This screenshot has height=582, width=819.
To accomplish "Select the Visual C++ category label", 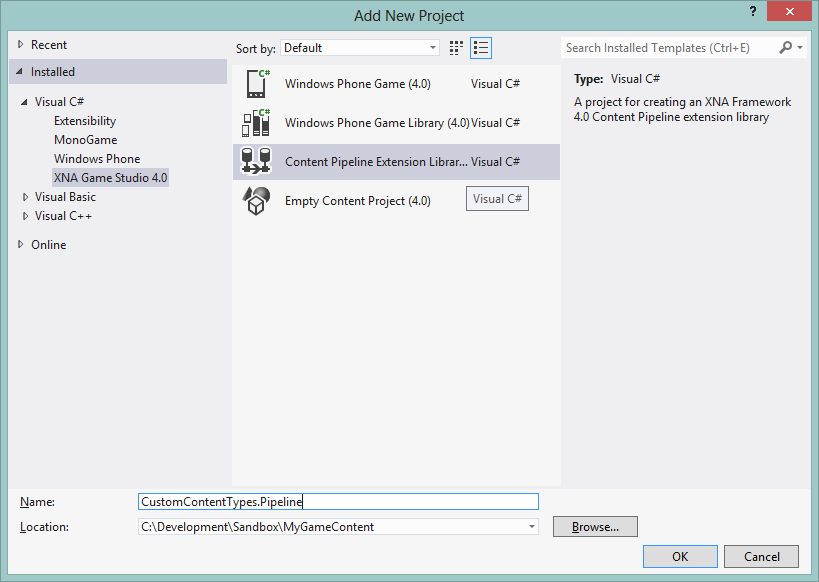I will tap(63, 216).
